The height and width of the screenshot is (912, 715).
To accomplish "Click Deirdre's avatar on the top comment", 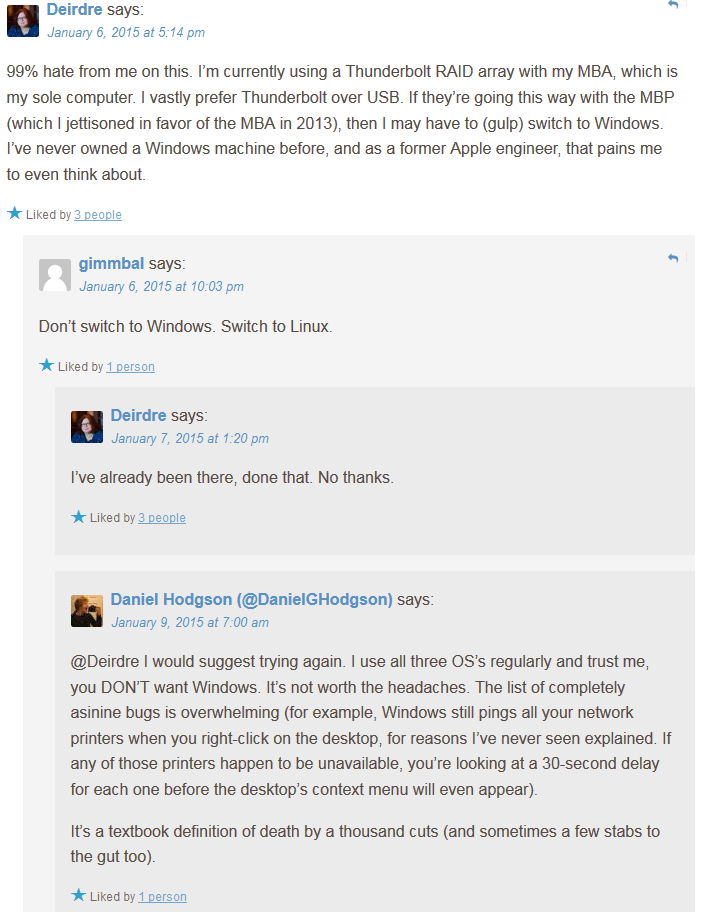I will (23, 21).
